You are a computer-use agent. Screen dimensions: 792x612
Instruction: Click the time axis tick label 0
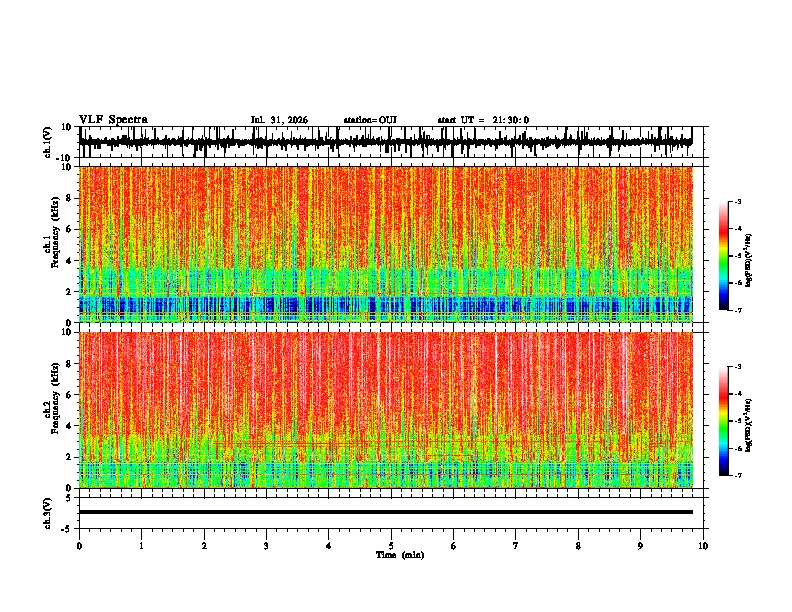pos(79,546)
